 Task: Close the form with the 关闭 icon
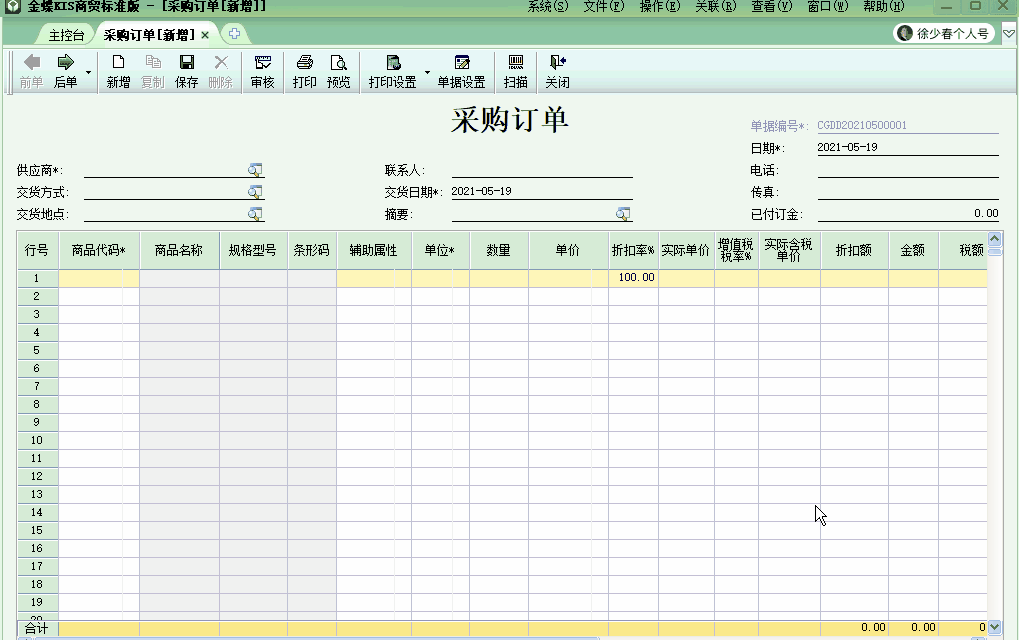[557, 71]
